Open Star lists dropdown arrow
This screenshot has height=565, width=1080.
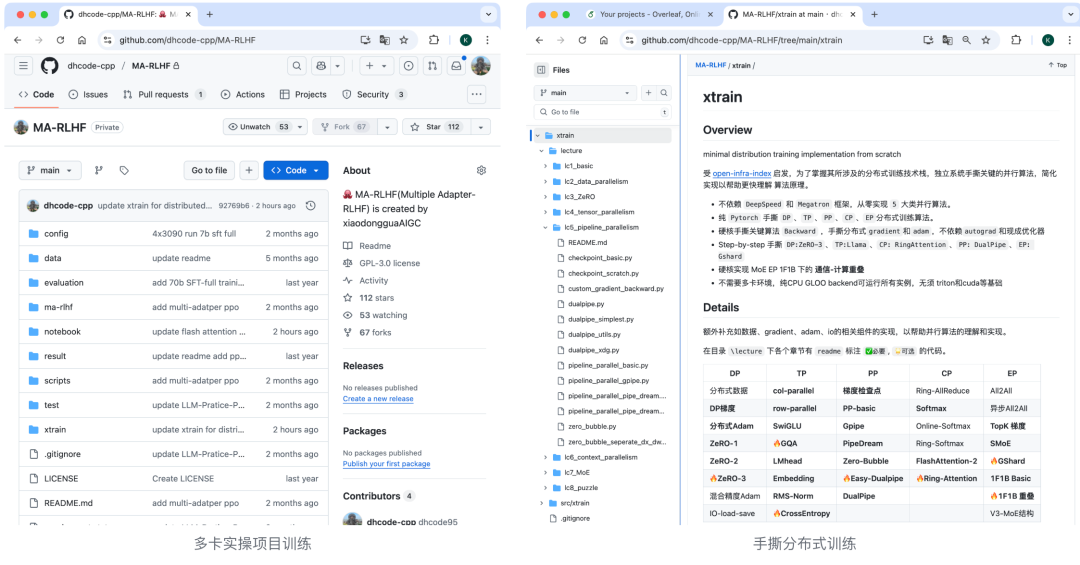(x=481, y=127)
